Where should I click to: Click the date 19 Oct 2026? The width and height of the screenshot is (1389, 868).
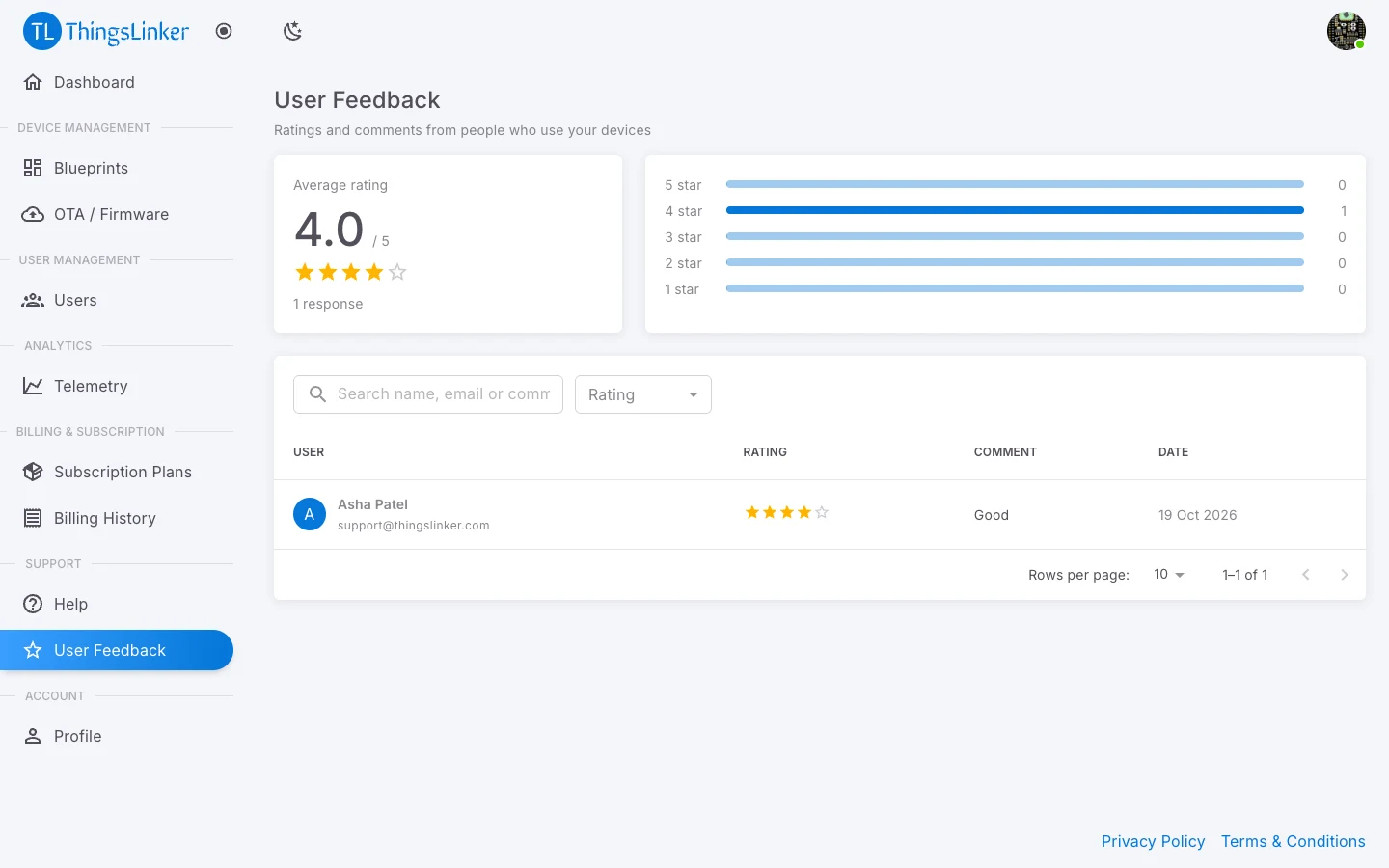(x=1198, y=515)
